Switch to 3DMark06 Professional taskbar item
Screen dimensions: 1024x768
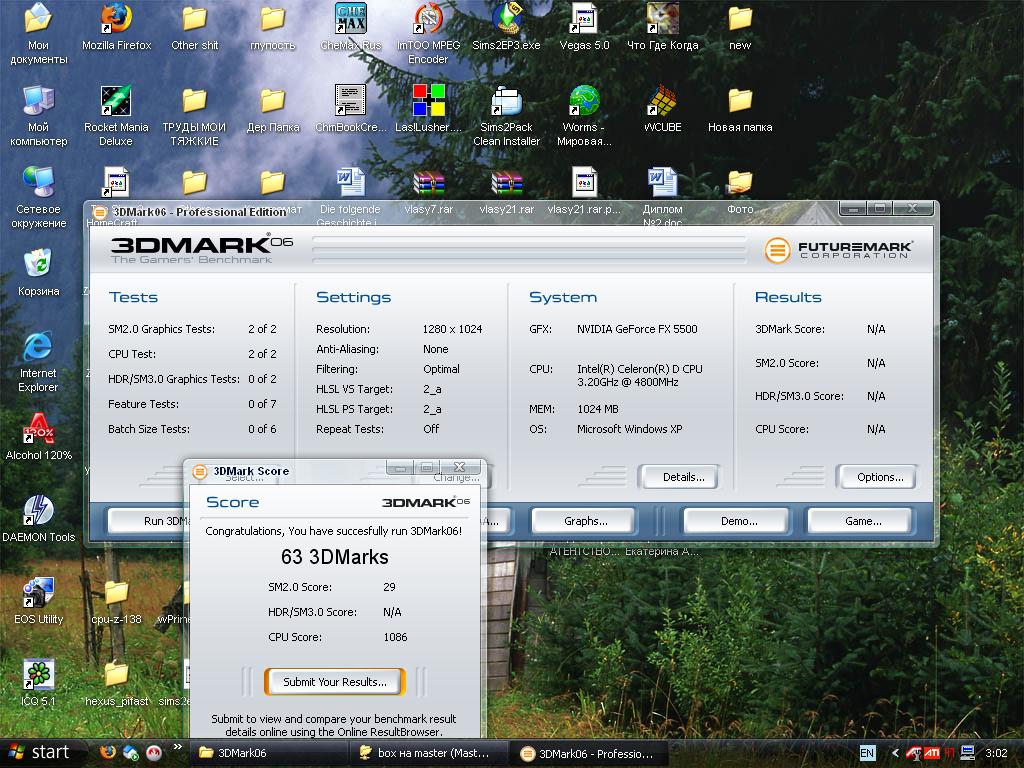point(589,753)
